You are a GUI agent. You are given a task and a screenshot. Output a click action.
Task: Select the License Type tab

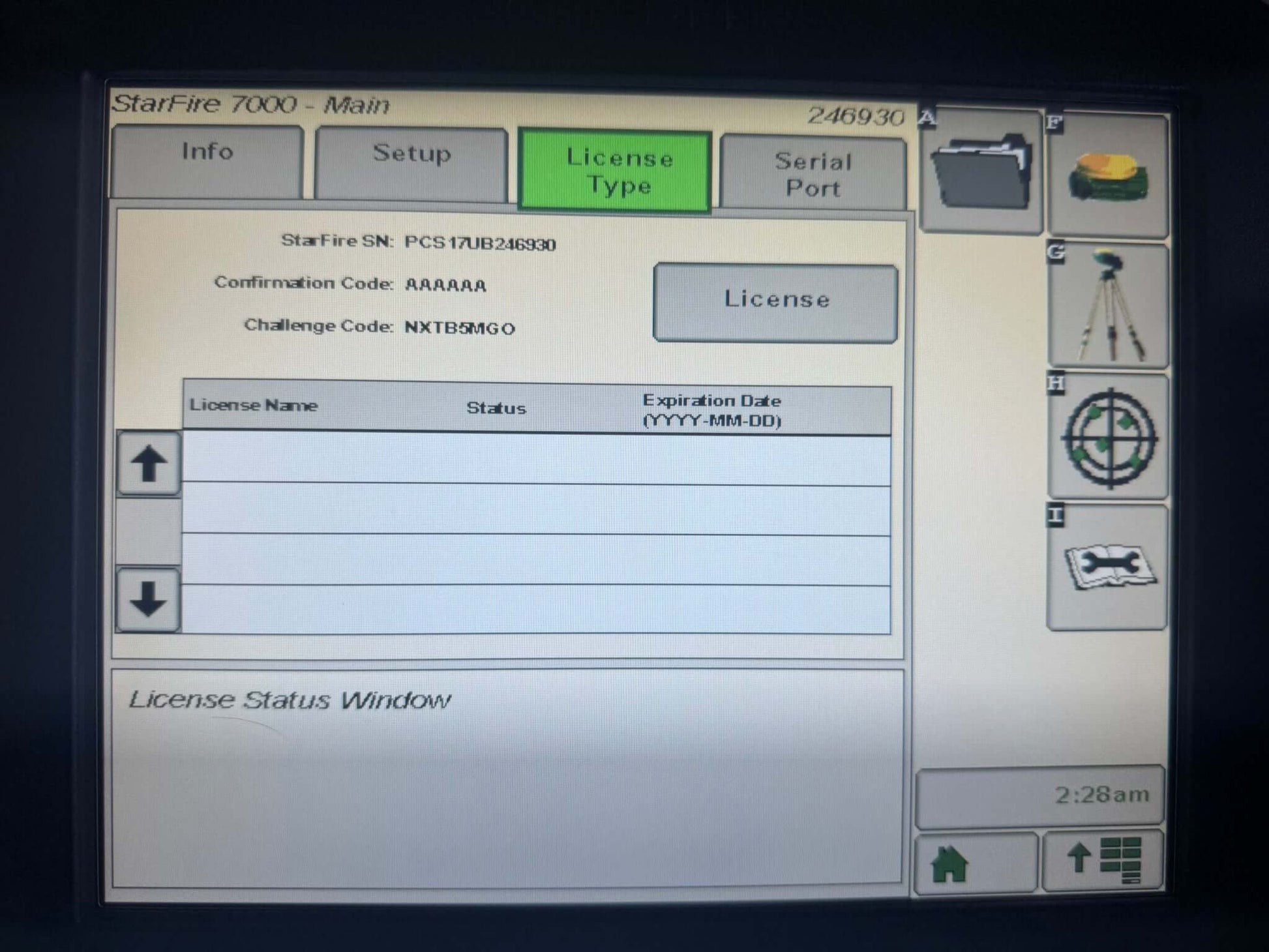pyautogui.click(x=615, y=171)
